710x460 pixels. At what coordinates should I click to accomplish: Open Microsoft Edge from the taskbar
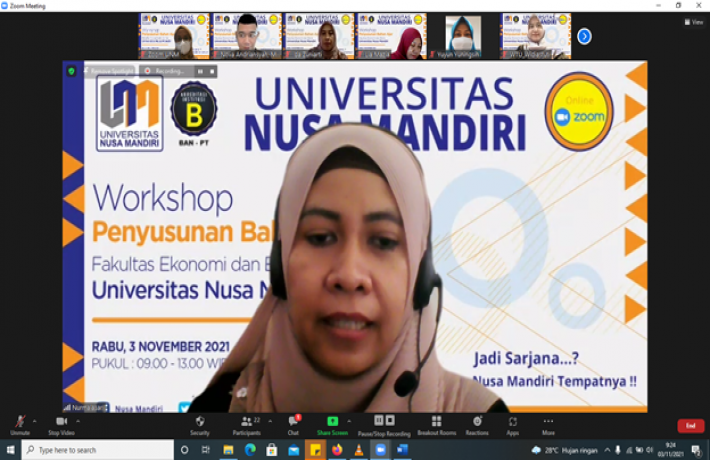pyautogui.click(x=250, y=450)
